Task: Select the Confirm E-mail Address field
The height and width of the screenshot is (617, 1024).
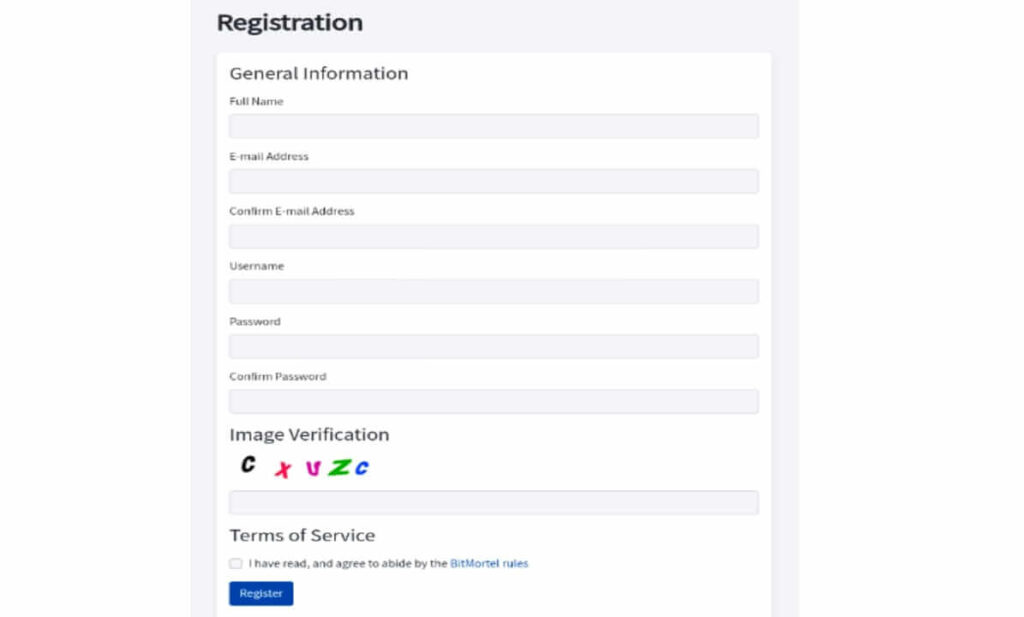Action: click(x=494, y=236)
